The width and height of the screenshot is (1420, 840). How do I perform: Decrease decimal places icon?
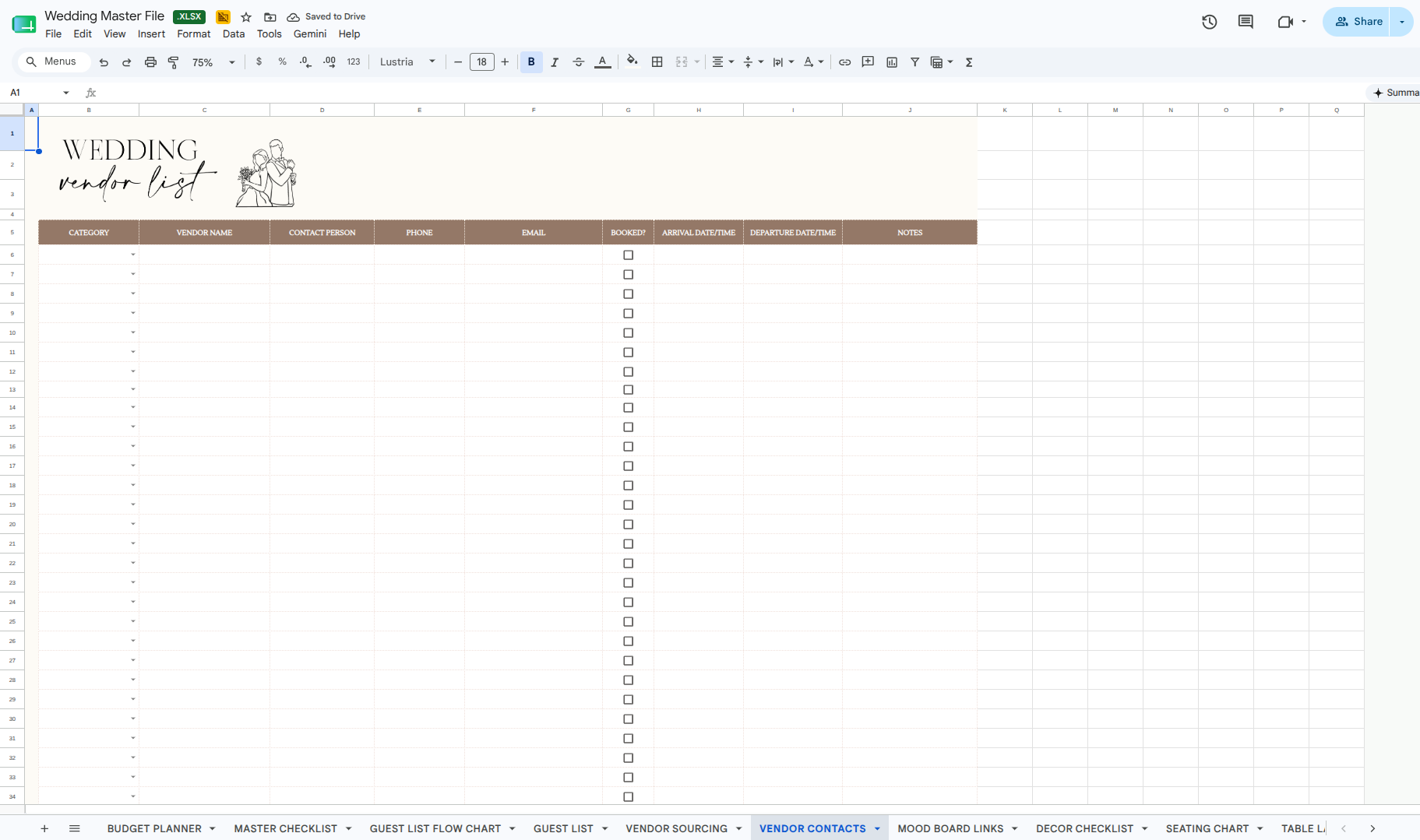pos(305,62)
